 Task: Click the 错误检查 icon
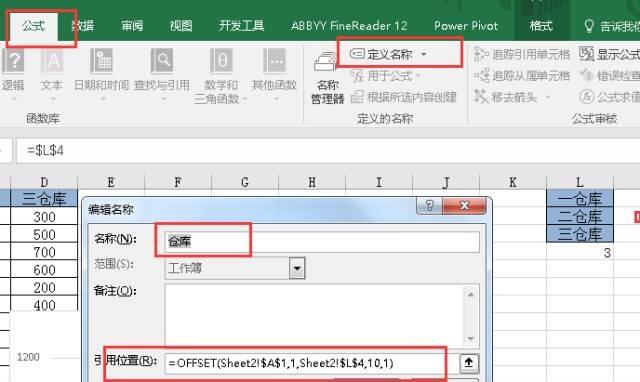click(x=587, y=76)
